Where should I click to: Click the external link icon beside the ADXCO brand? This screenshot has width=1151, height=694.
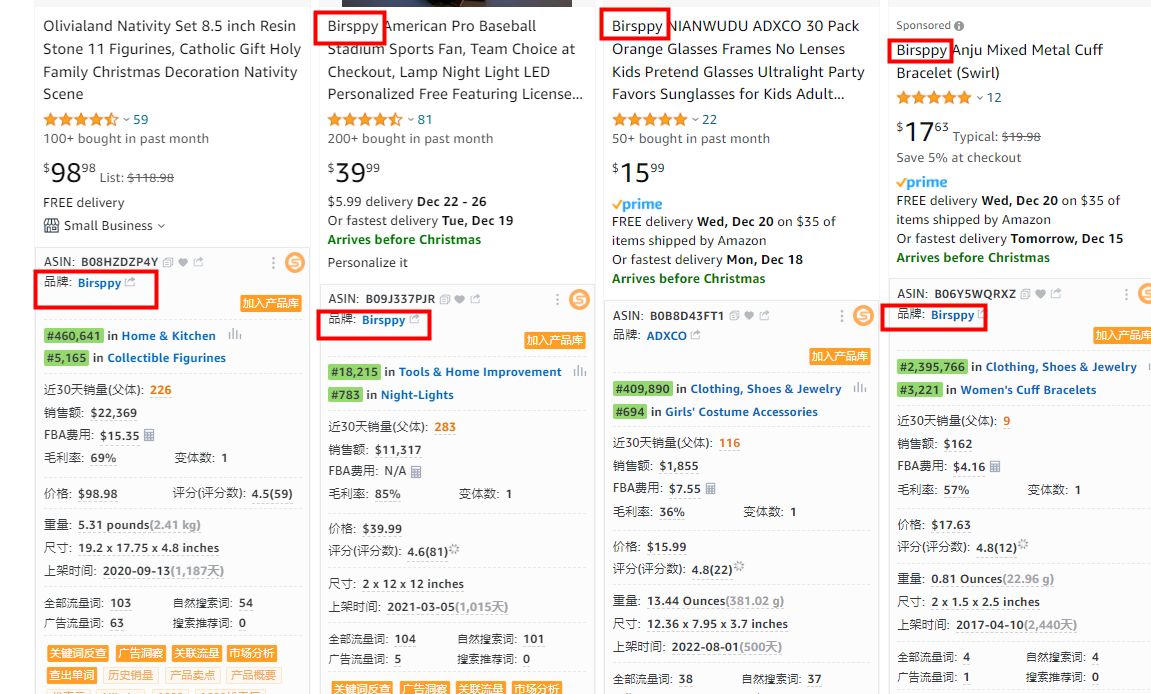(x=695, y=335)
